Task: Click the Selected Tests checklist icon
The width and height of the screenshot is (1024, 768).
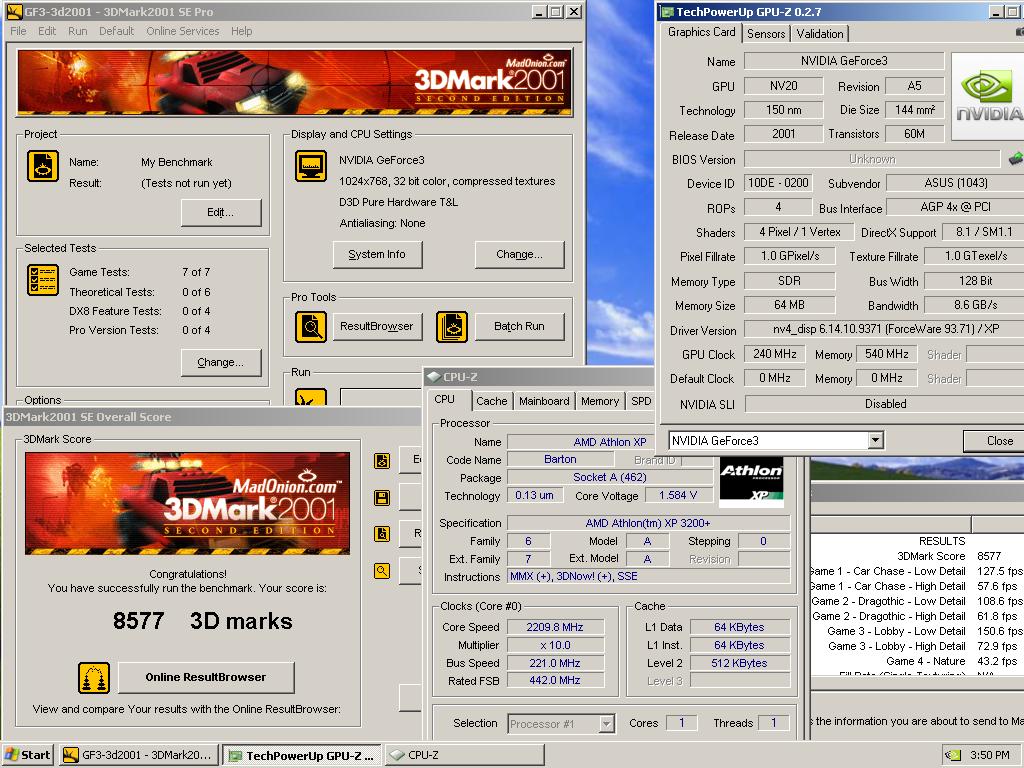Action: [43, 280]
